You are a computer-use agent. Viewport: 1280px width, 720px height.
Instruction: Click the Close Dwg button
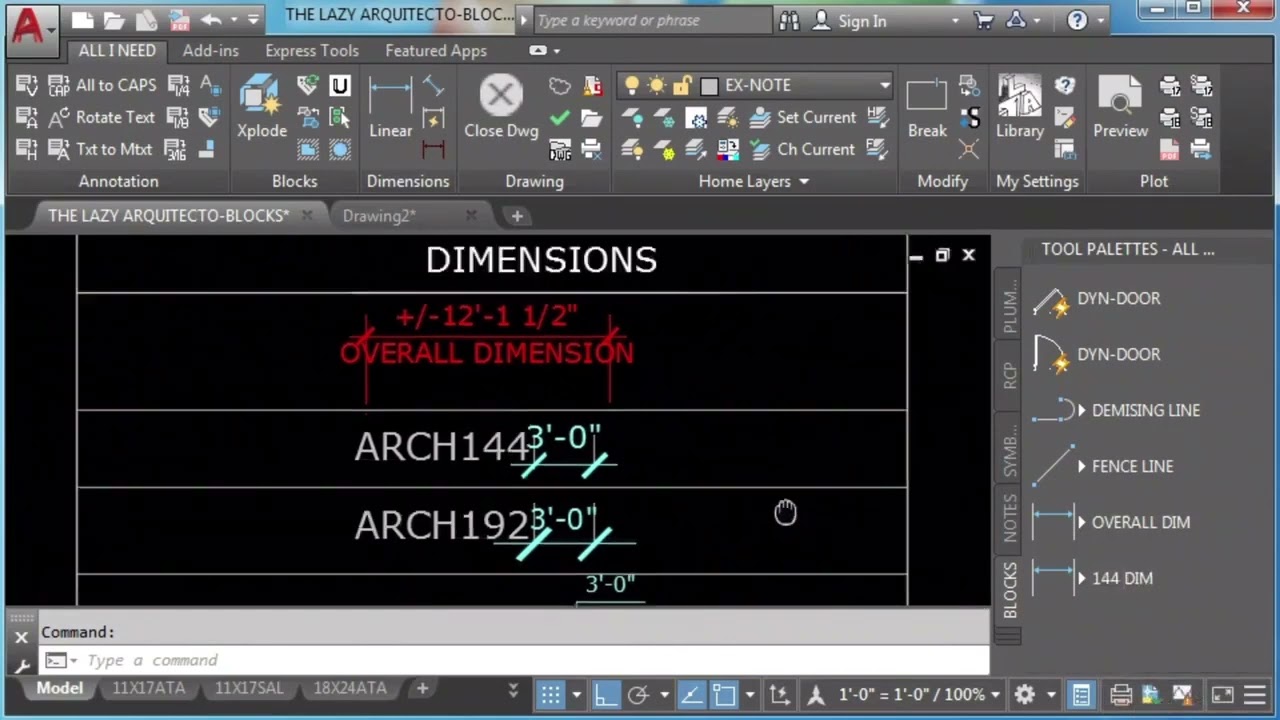point(501,108)
